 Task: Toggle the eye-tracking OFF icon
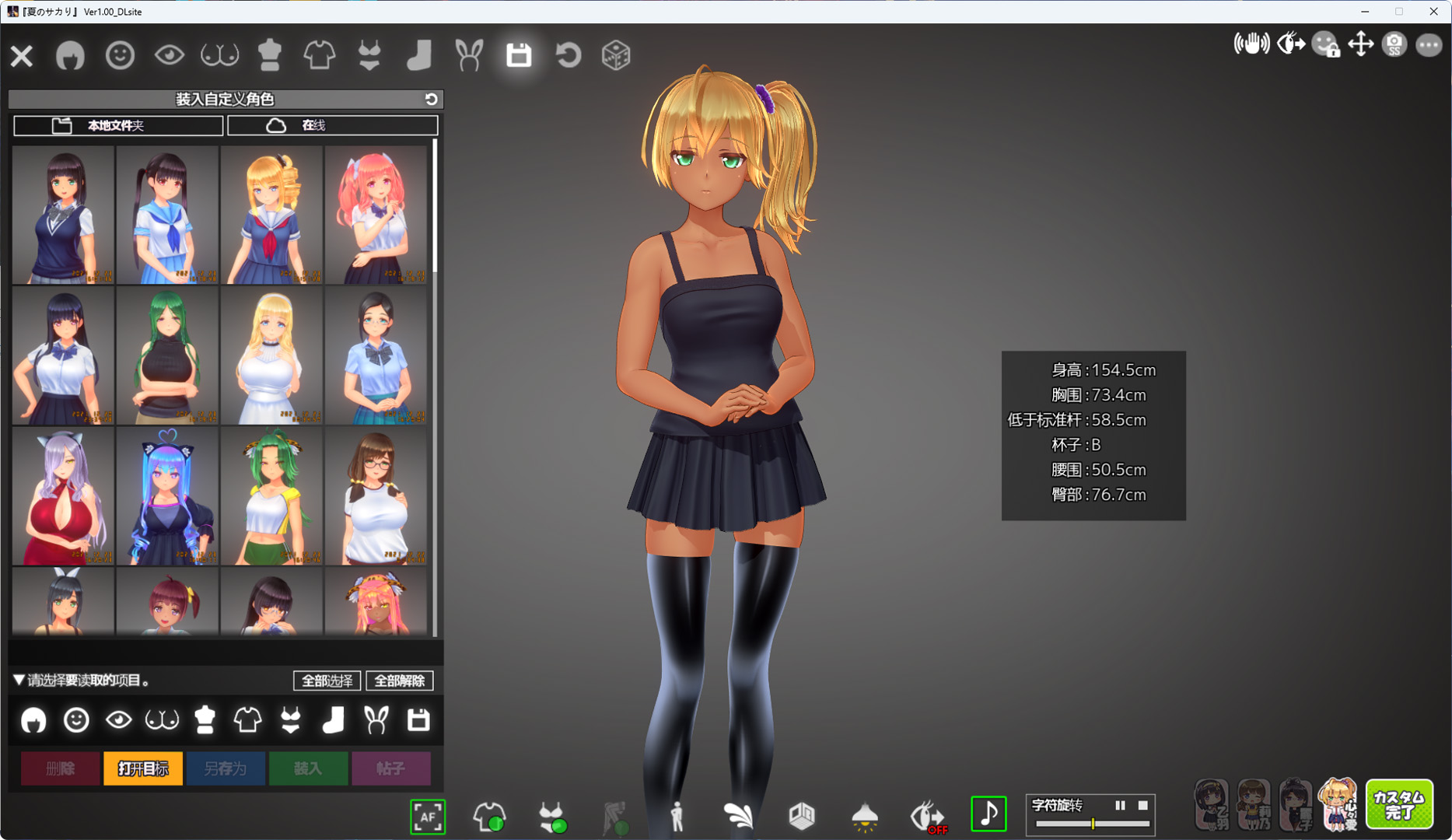click(928, 817)
